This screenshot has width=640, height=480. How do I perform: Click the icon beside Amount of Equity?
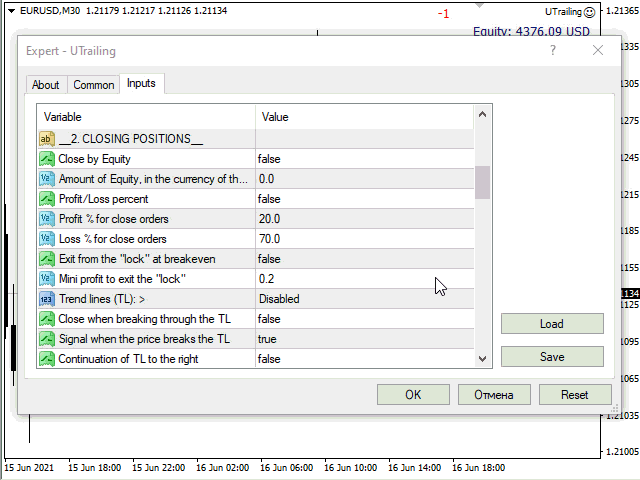pyautogui.click(x=47, y=179)
